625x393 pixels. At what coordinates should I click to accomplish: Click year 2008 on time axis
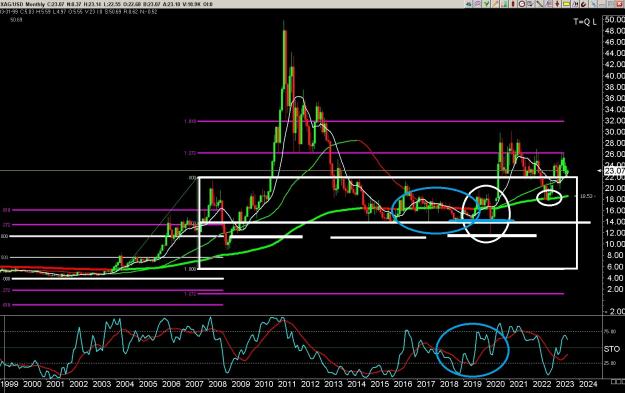(x=218, y=384)
